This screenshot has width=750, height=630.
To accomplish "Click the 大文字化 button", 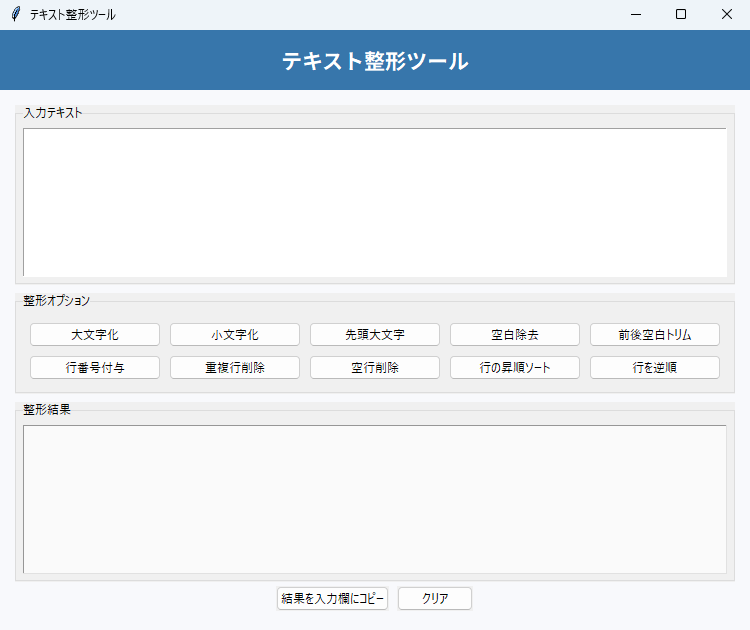I will [95, 334].
